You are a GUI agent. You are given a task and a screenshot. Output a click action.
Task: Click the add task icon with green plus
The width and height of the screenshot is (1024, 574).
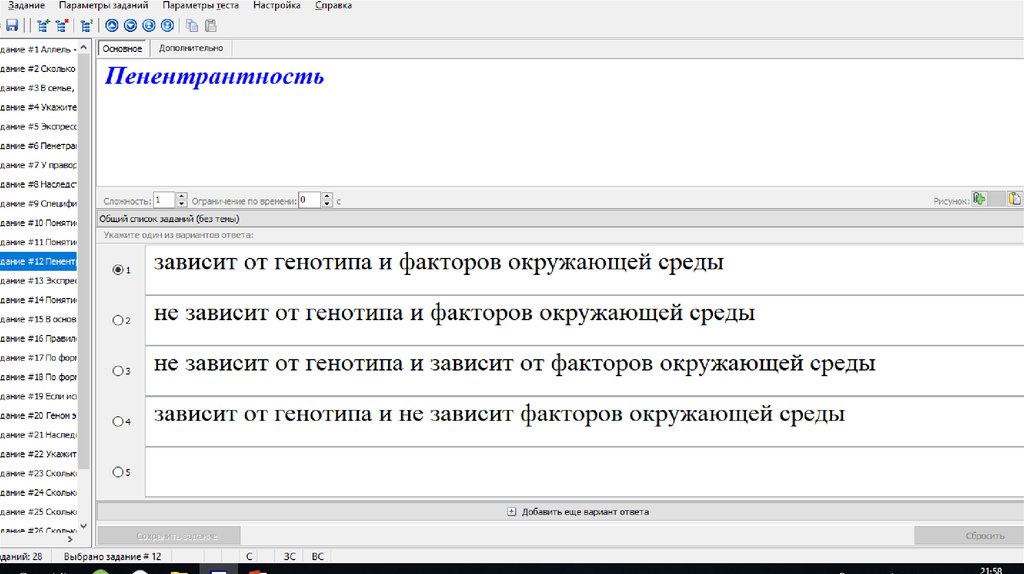click(x=43, y=26)
